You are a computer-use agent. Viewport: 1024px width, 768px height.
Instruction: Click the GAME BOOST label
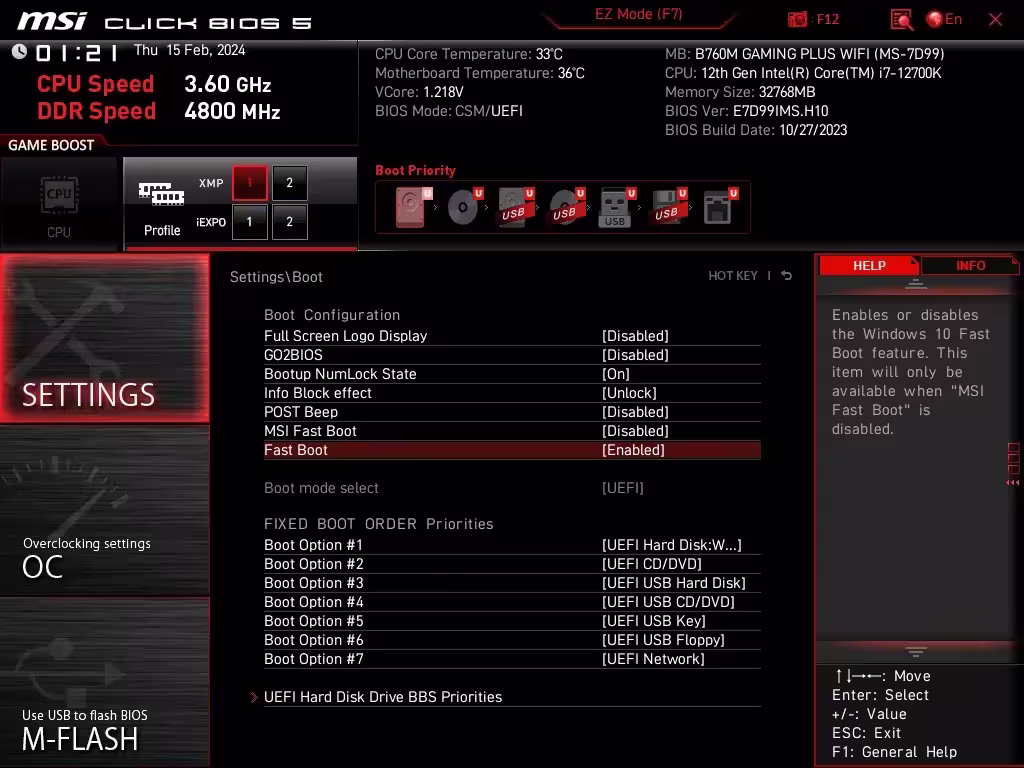pos(51,145)
